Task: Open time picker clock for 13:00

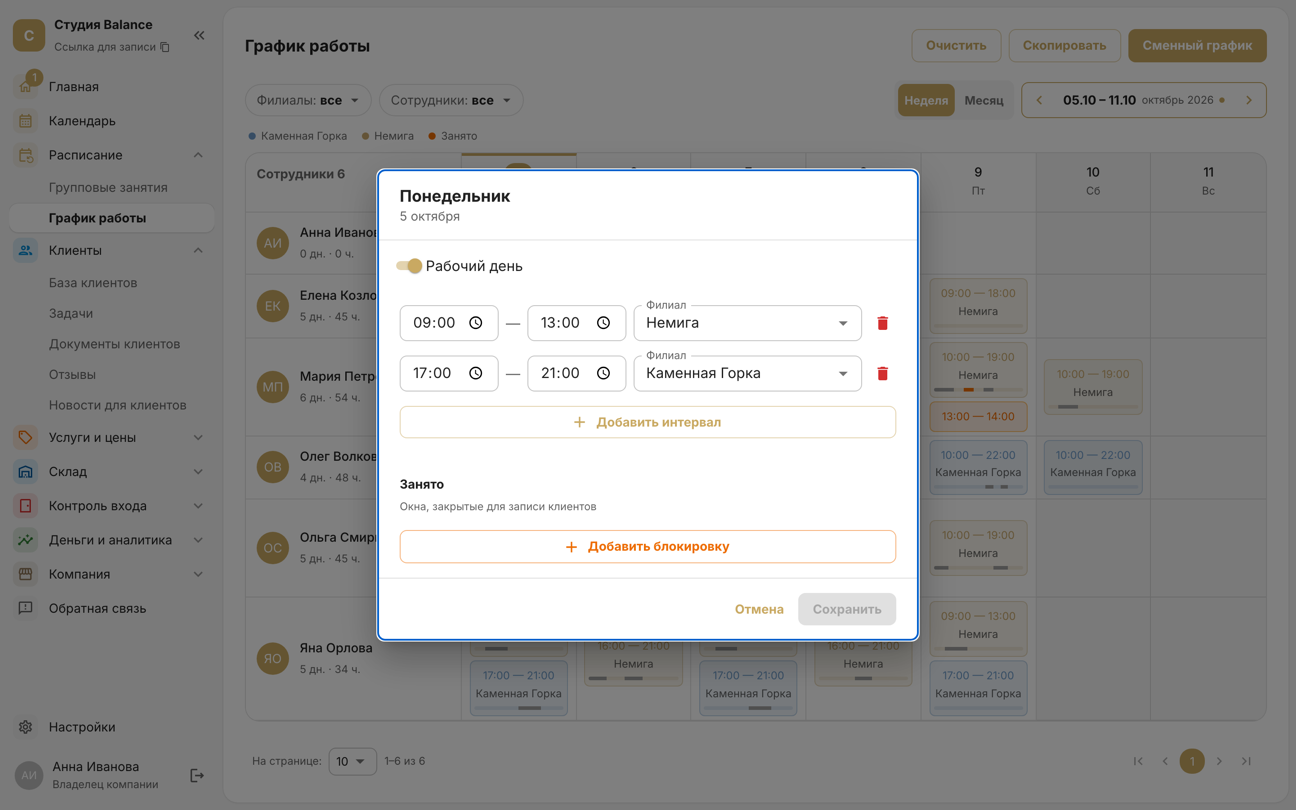Action: coord(603,323)
